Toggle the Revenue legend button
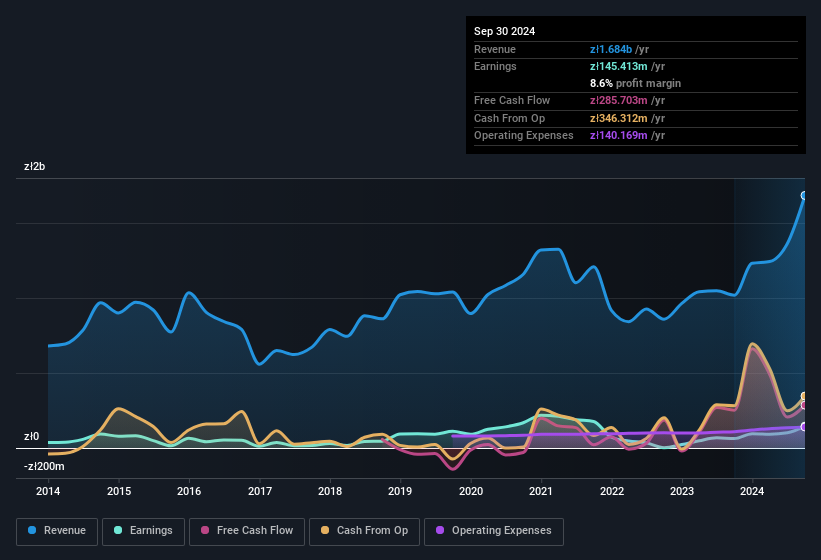This screenshot has height=560, width=821. point(57,531)
